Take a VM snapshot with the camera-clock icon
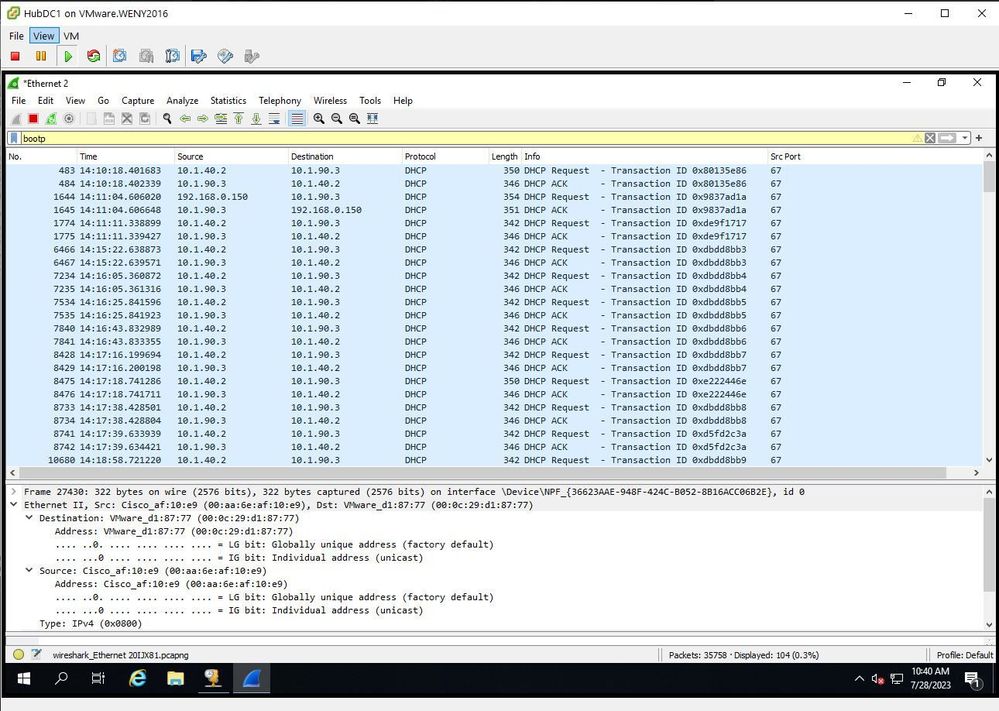The image size is (999, 711). tap(120, 56)
